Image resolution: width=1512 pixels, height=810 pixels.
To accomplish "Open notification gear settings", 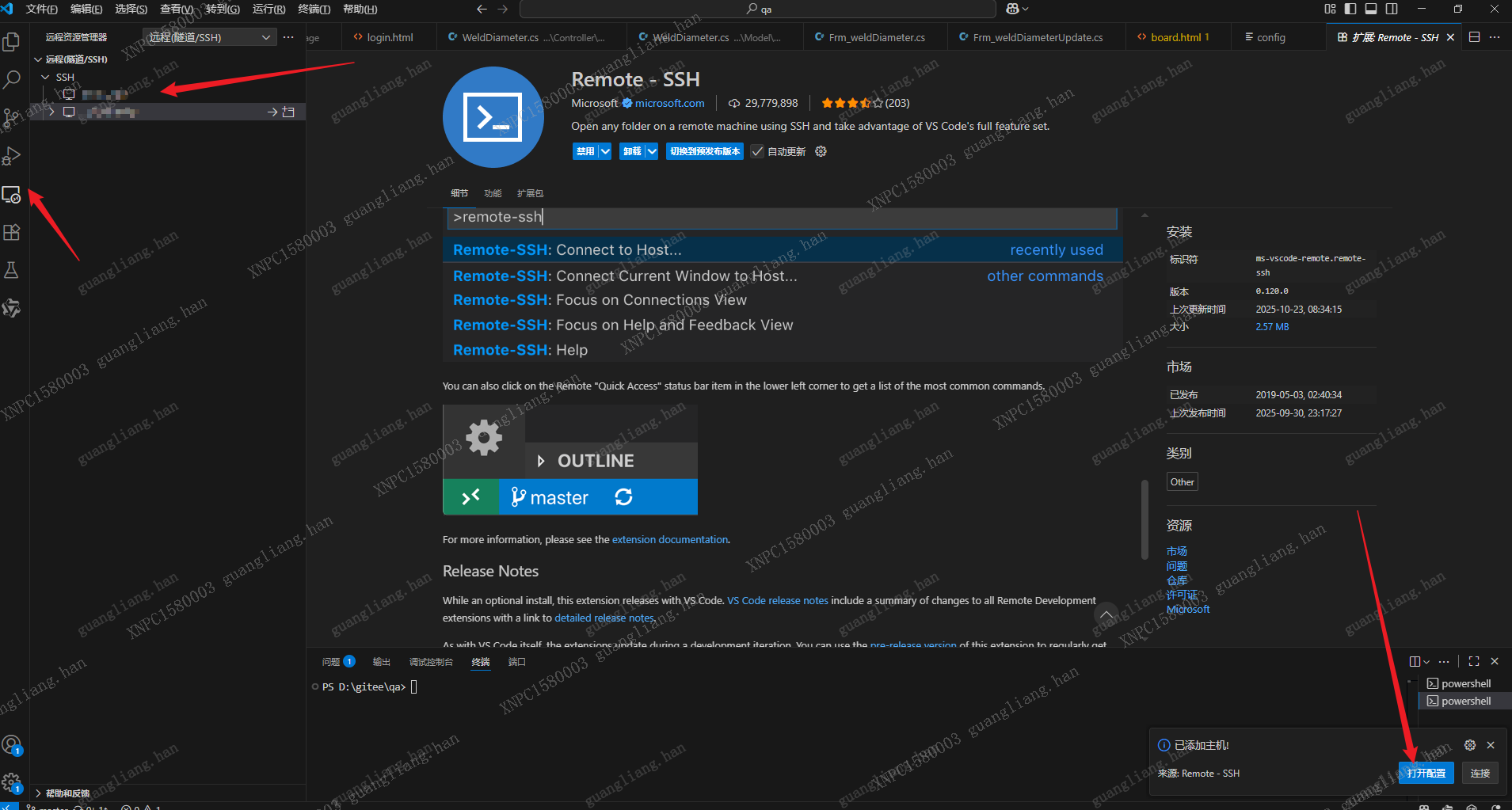I will pyautogui.click(x=1470, y=745).
